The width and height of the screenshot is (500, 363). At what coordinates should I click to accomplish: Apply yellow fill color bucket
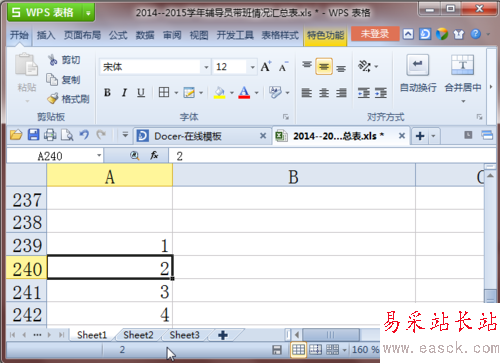[x=219, y=93]
